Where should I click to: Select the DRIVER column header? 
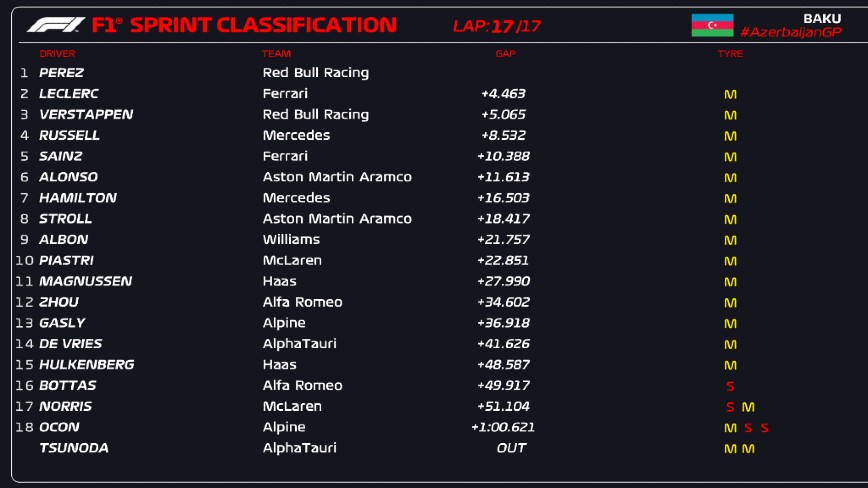point(57,54)
